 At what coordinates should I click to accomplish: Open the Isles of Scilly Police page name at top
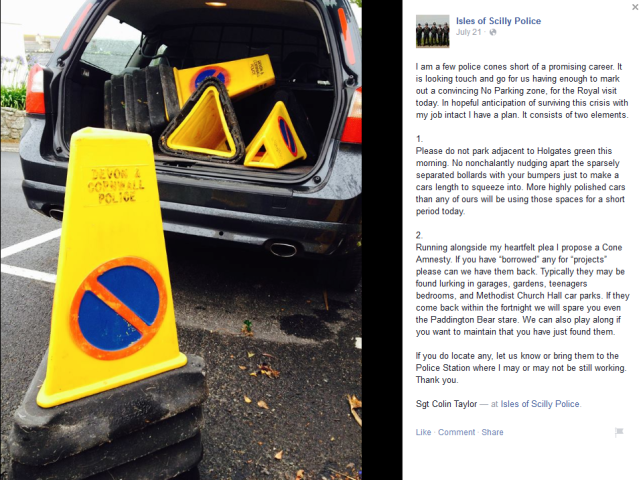coord(498,21)
